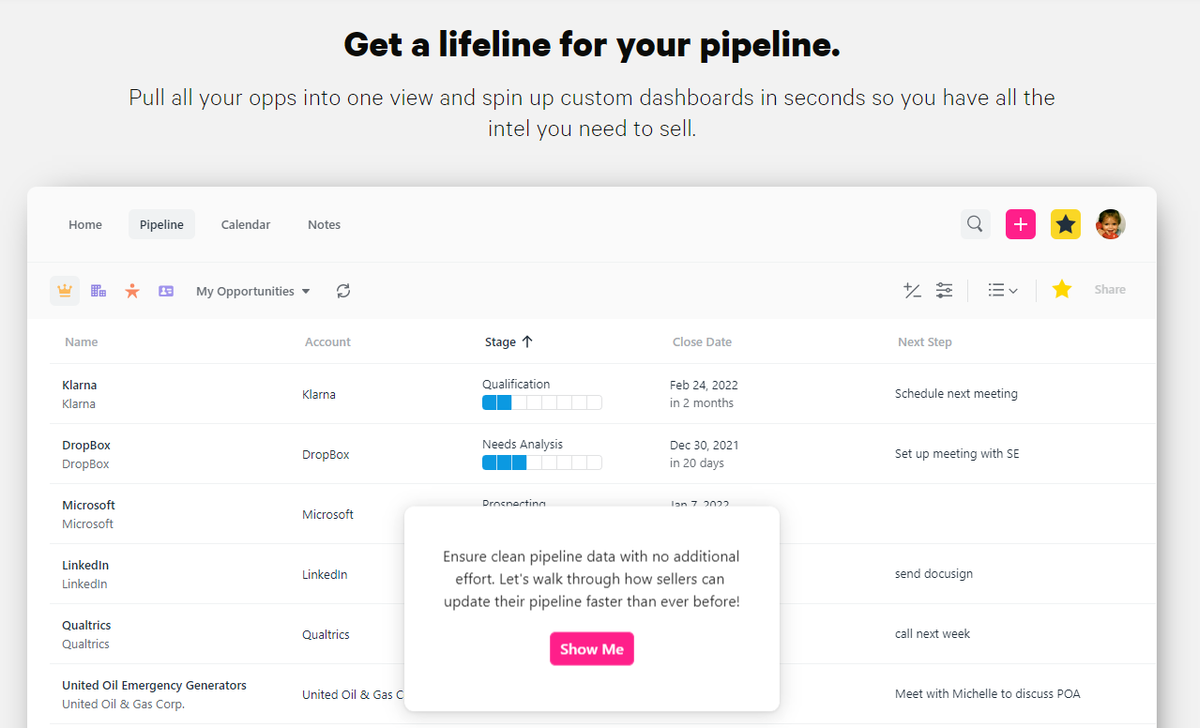Viewport: 1200px width, 728px height.
Task: Open the purple contact card icon
Action: coord(166,291)
